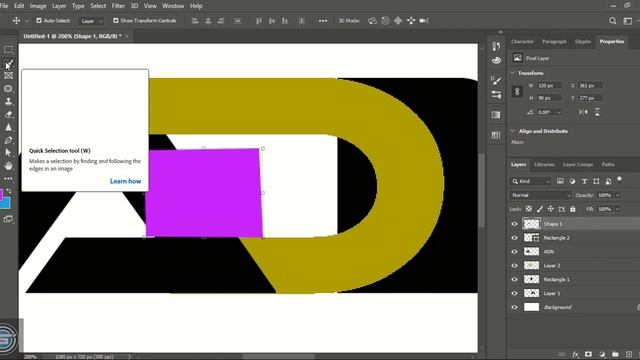
Task: Flip horizontal in Properties panel
Action: pyautogui.click(x=583, y=112)
